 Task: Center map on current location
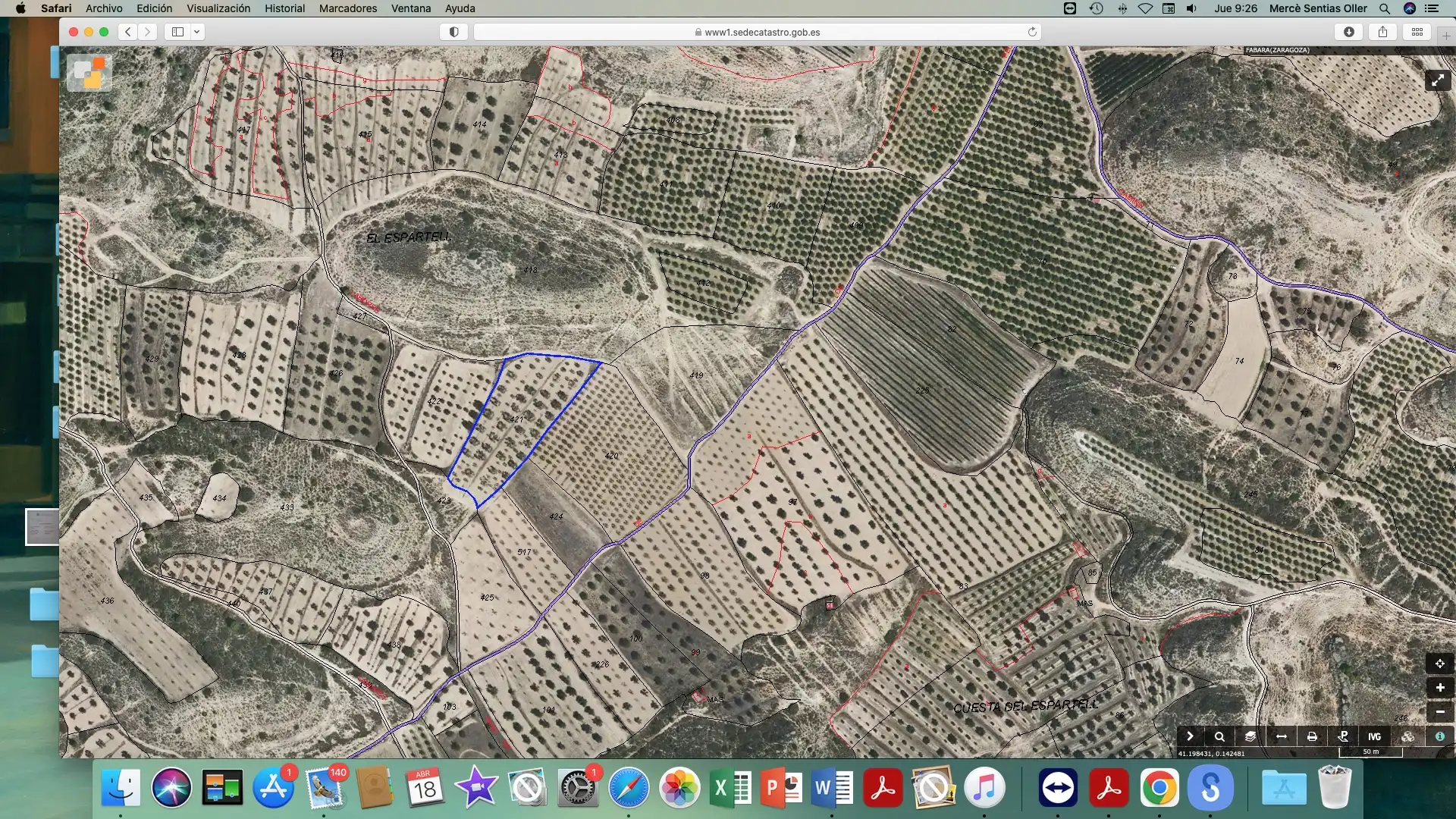pyautogui.click(x=1440, y=664)
